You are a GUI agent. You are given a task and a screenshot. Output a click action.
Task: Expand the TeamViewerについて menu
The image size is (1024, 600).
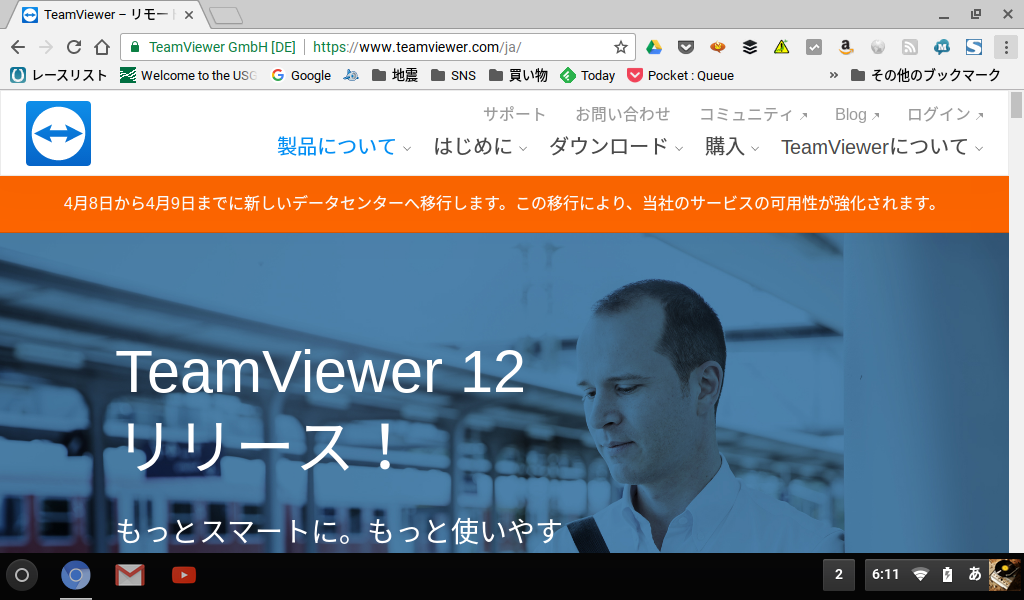pos(882,147)
